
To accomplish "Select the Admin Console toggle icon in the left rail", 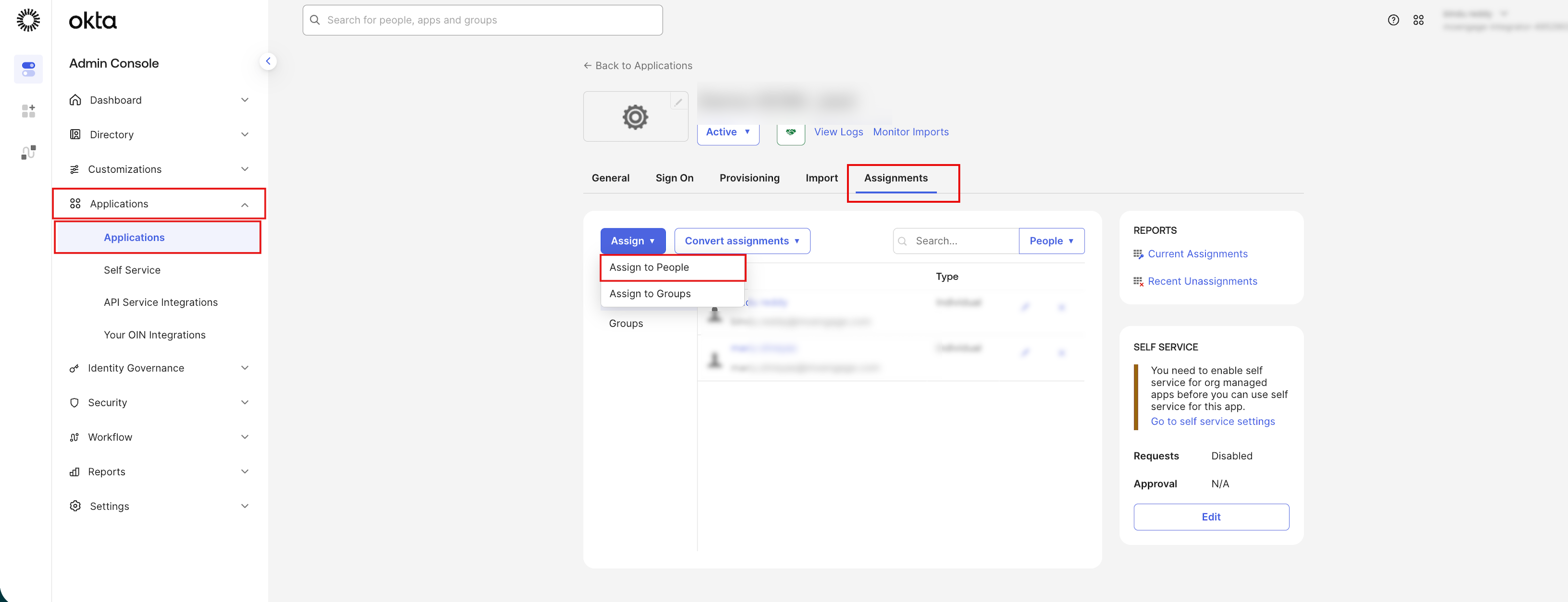I will tap(28, 69).
